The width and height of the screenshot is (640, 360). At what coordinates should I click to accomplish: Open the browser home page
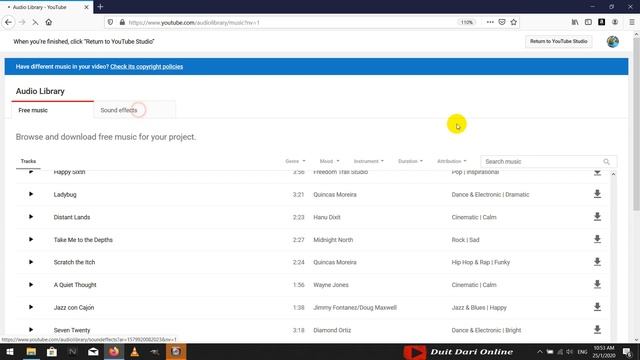[49, 22]
